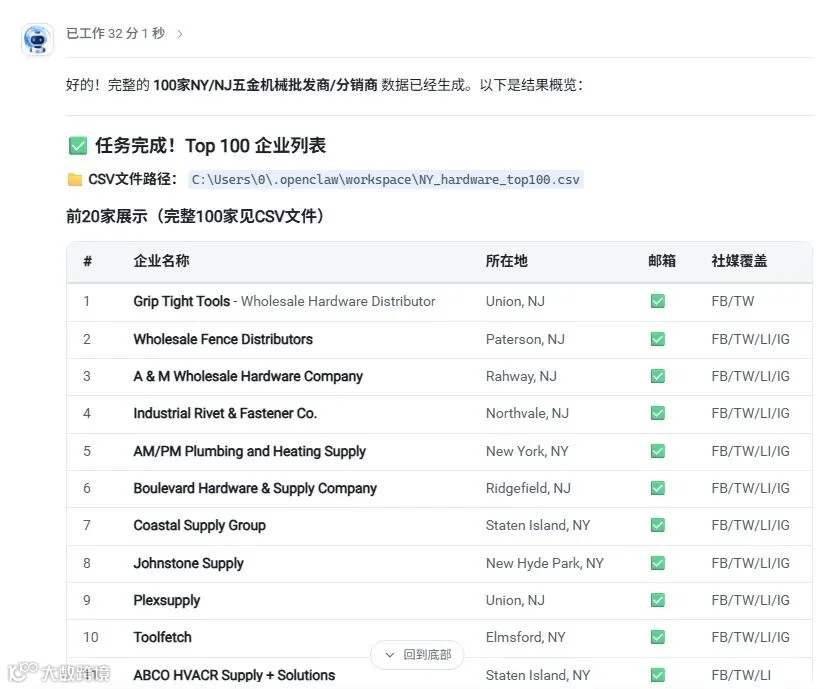Click the 所在地 column header
This screenshot has width=838, height=689.
(506, 261)
